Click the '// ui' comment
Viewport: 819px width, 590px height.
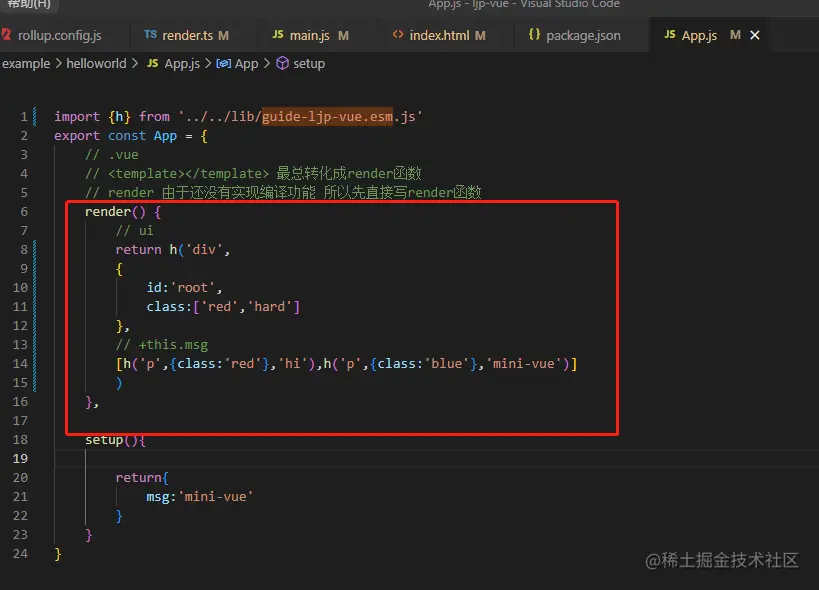(134, 231)
